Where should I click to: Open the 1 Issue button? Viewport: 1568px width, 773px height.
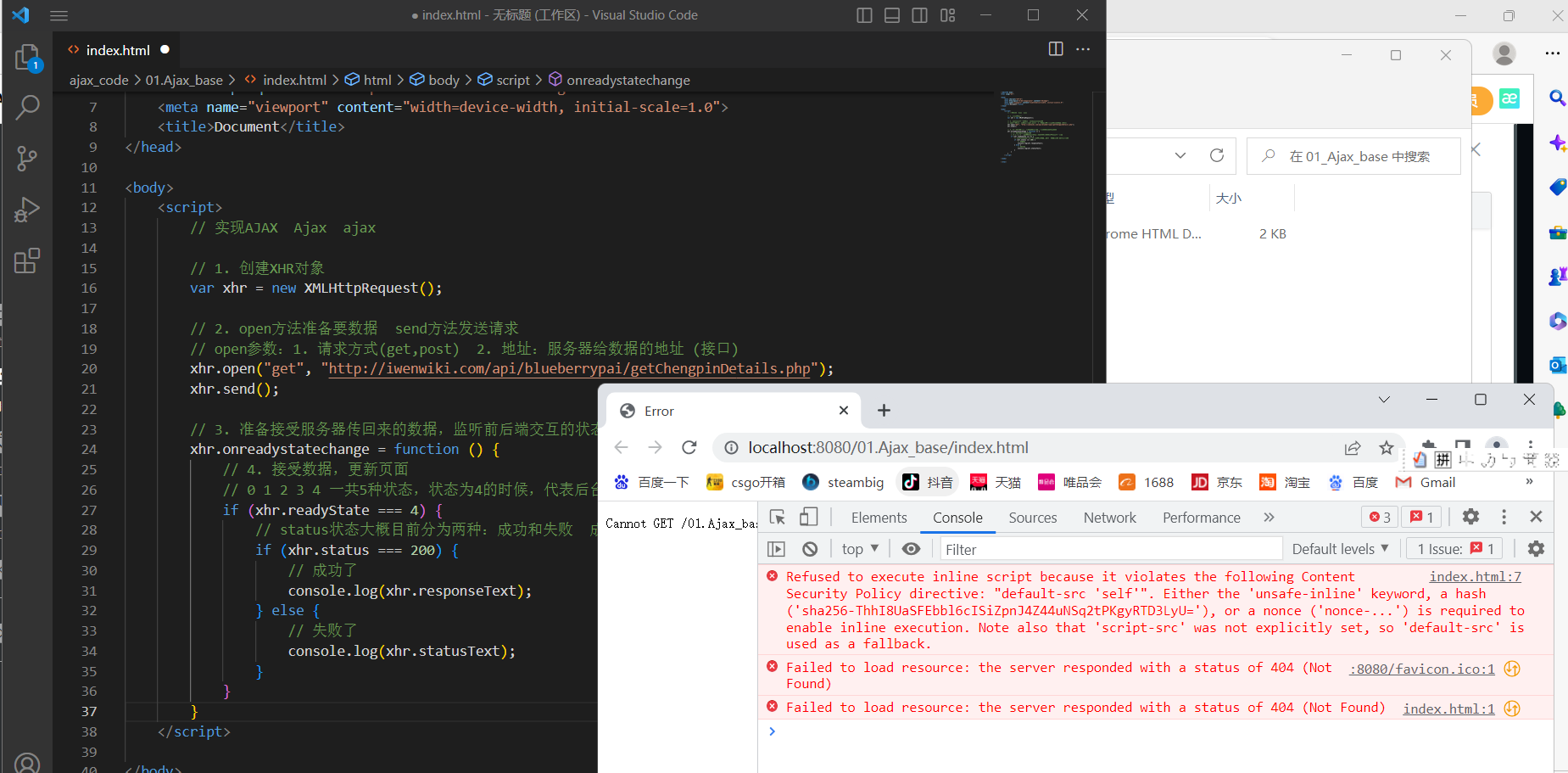[1454, 549]
